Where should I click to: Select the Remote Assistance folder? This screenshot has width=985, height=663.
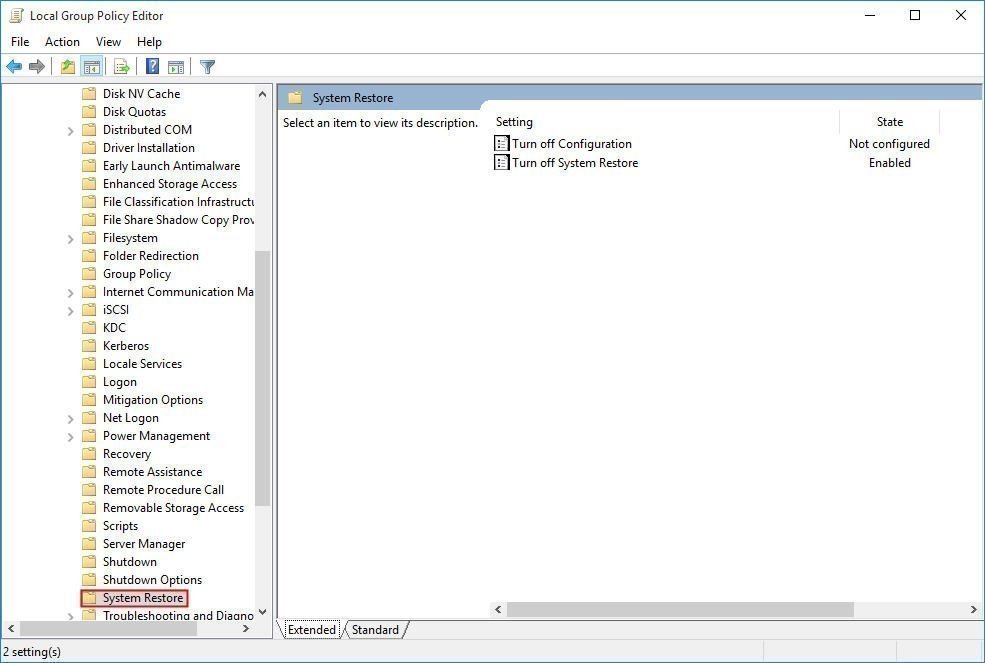(153, 472)
